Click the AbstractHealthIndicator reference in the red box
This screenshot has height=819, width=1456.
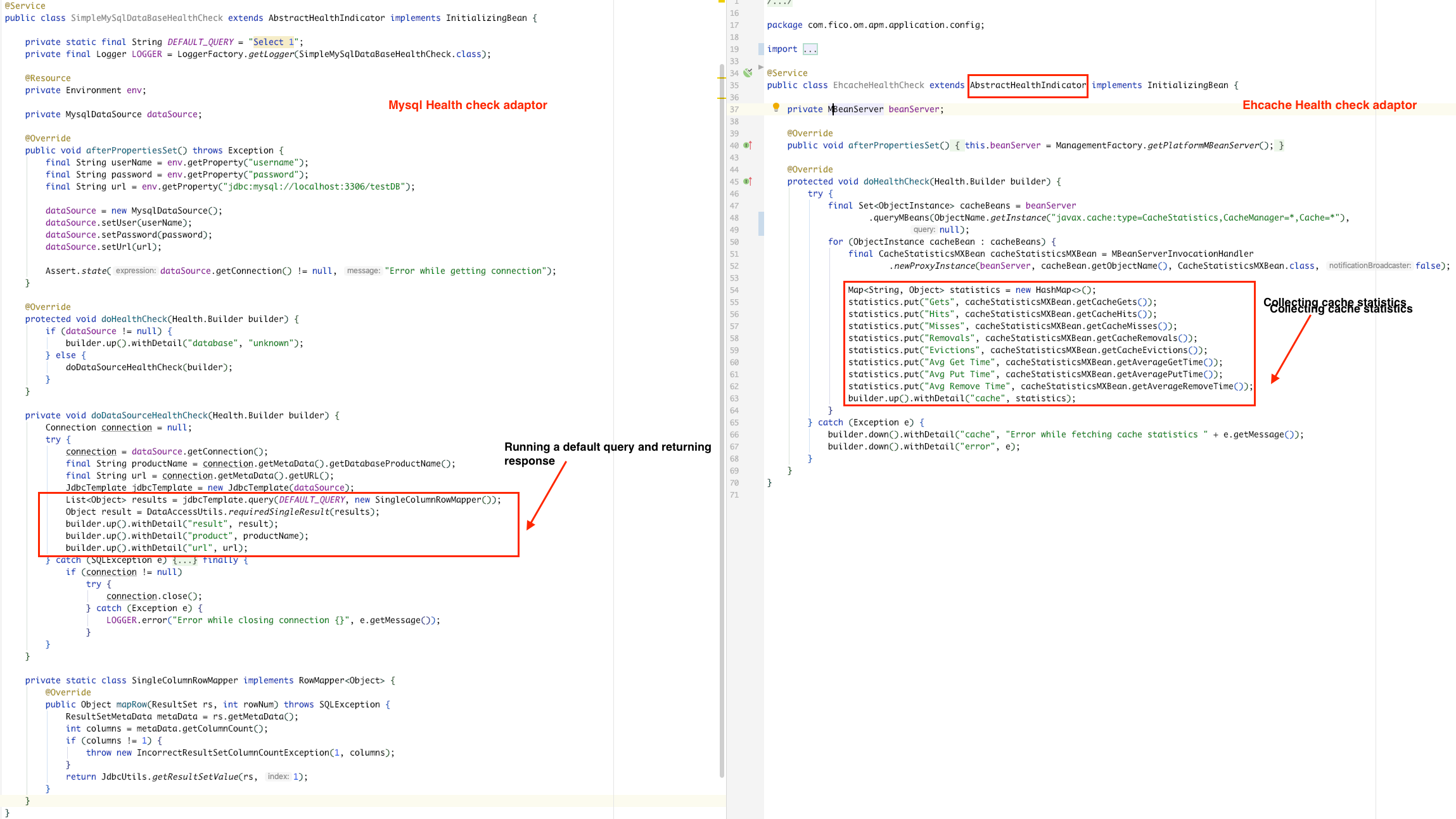[1026, 85]
